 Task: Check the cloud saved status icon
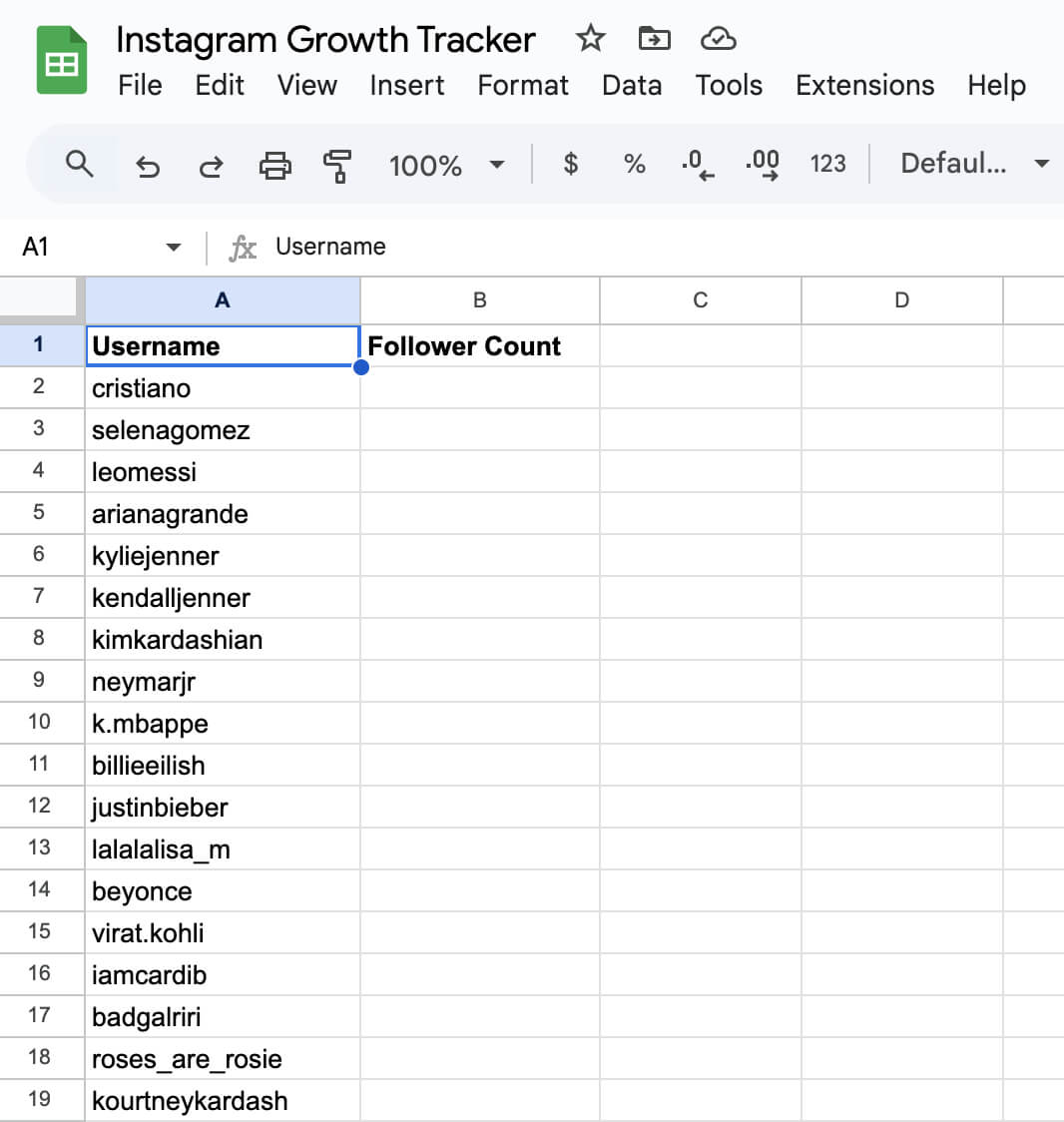(x=718, y=39)
